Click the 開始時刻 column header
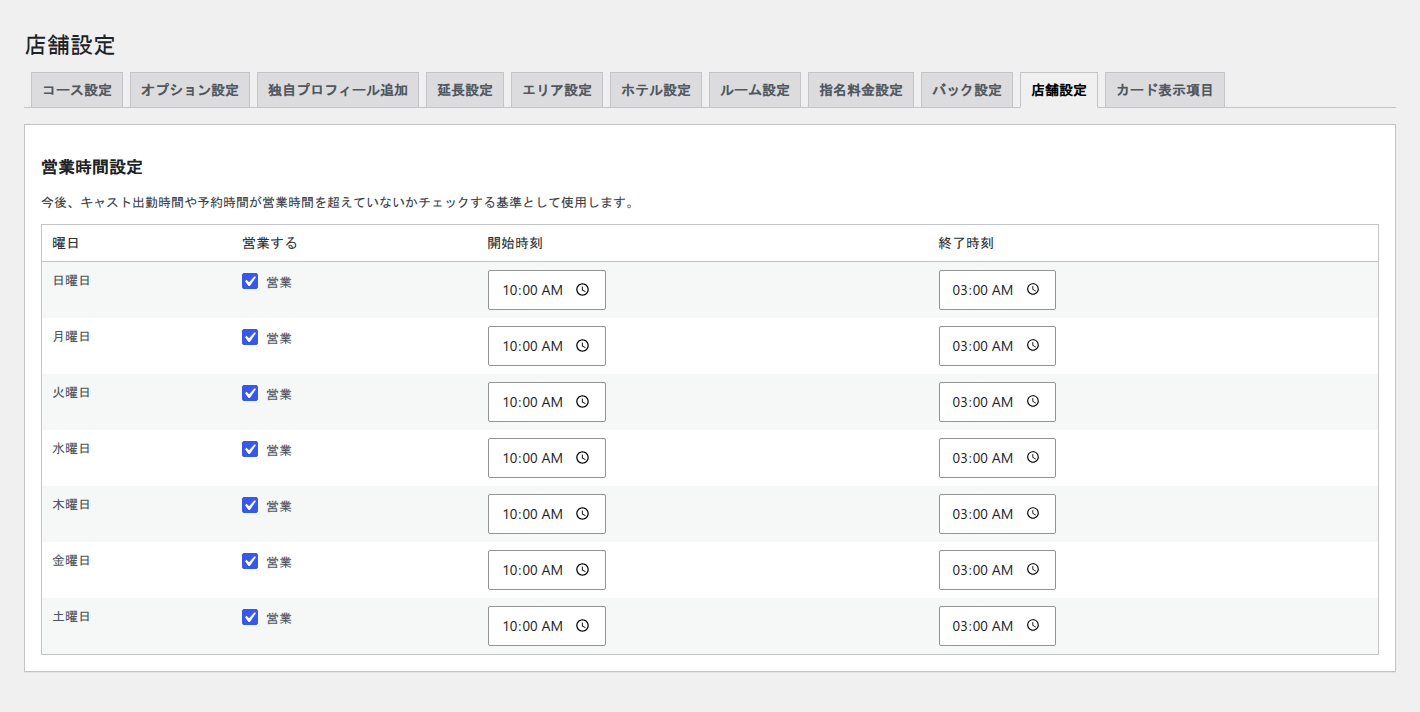The width and height of the screenshot is (1420, 712). coord(515,243)
